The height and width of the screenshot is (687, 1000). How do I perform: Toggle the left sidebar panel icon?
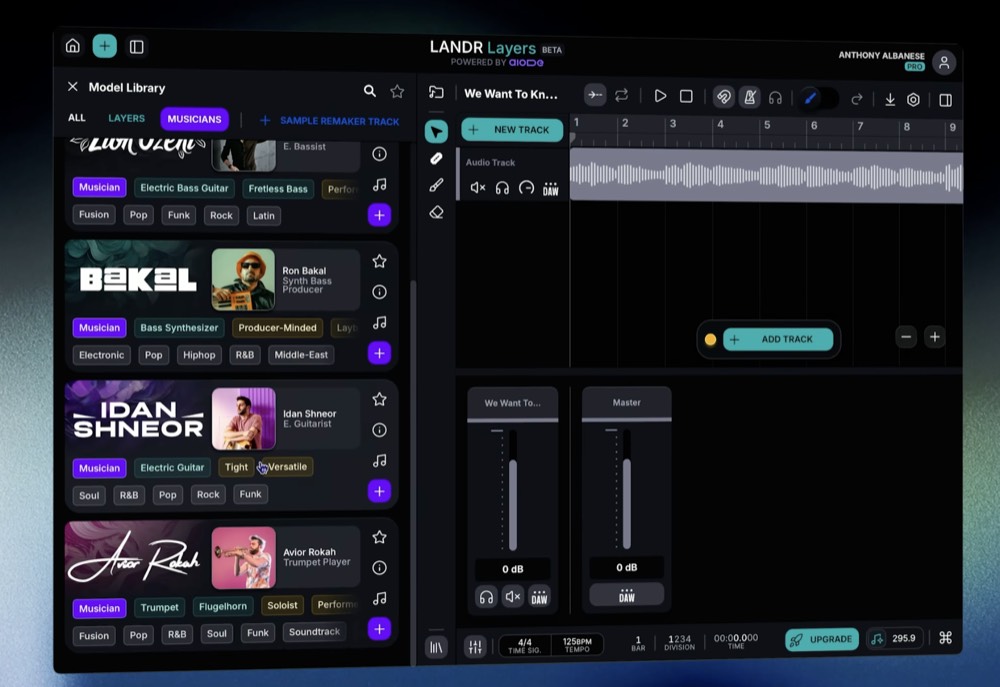coord(136,47)
